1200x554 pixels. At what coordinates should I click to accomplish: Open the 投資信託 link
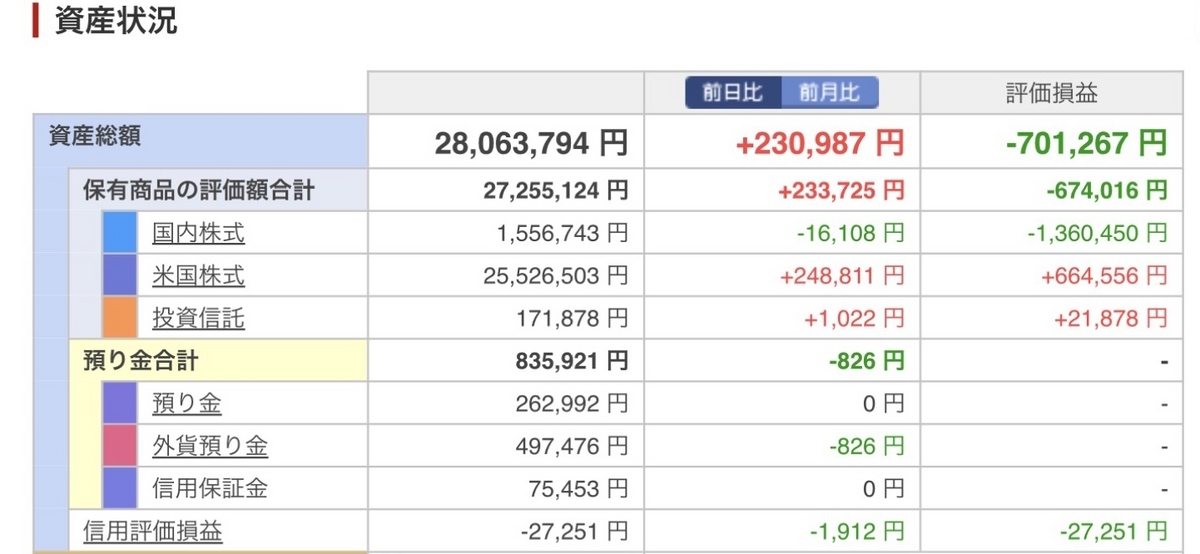click(198, 319)
